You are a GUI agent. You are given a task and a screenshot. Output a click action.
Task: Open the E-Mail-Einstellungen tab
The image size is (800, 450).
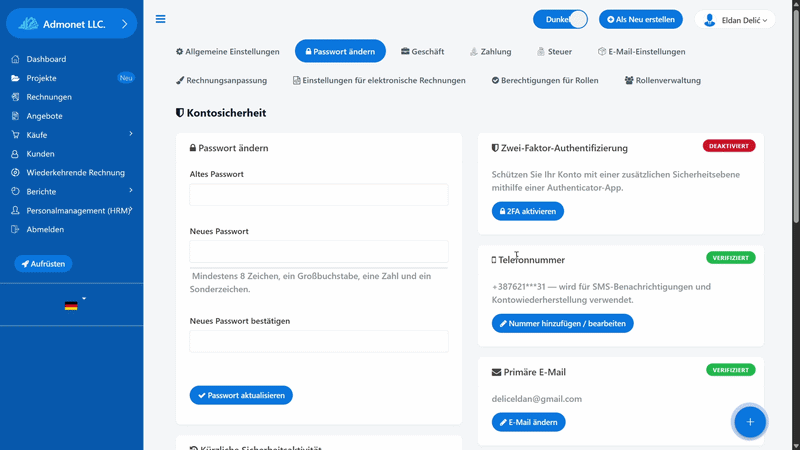[641, 52]
